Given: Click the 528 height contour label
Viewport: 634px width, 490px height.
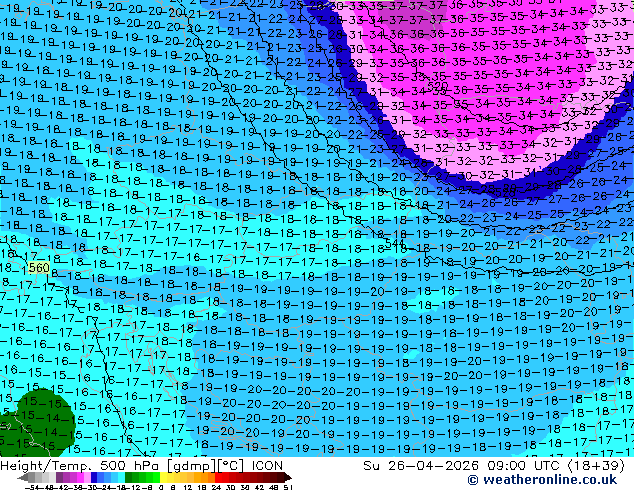Looking at the screenshot, I should pyautogui.click(x=505, y=192).
